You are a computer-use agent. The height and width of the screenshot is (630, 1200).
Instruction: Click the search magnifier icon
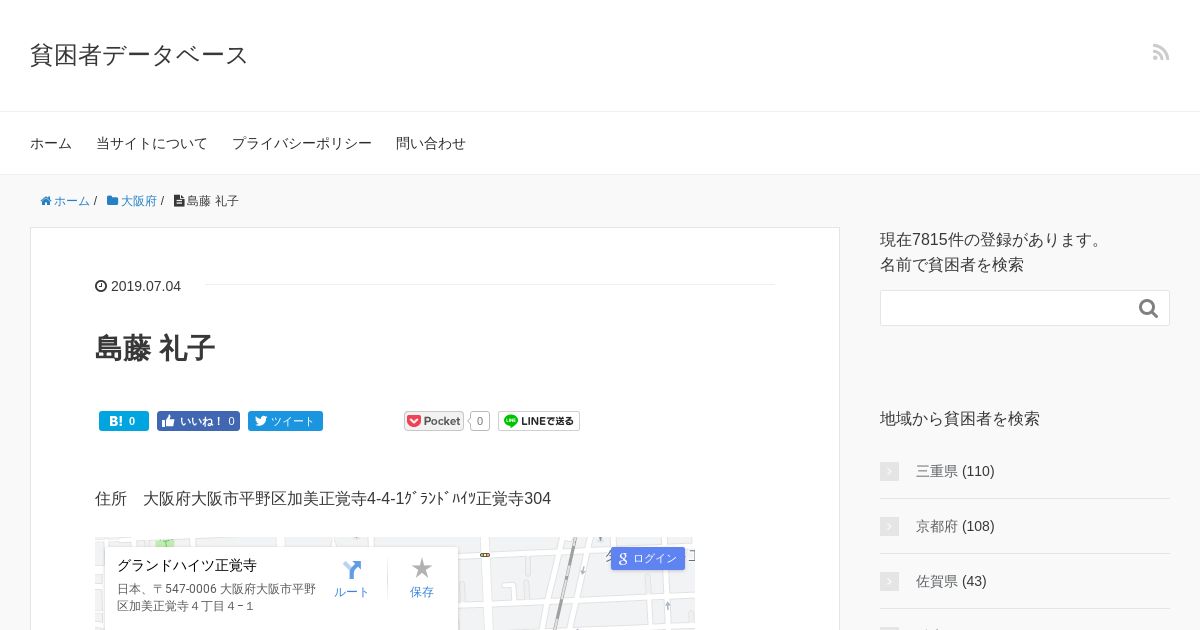1148,309
